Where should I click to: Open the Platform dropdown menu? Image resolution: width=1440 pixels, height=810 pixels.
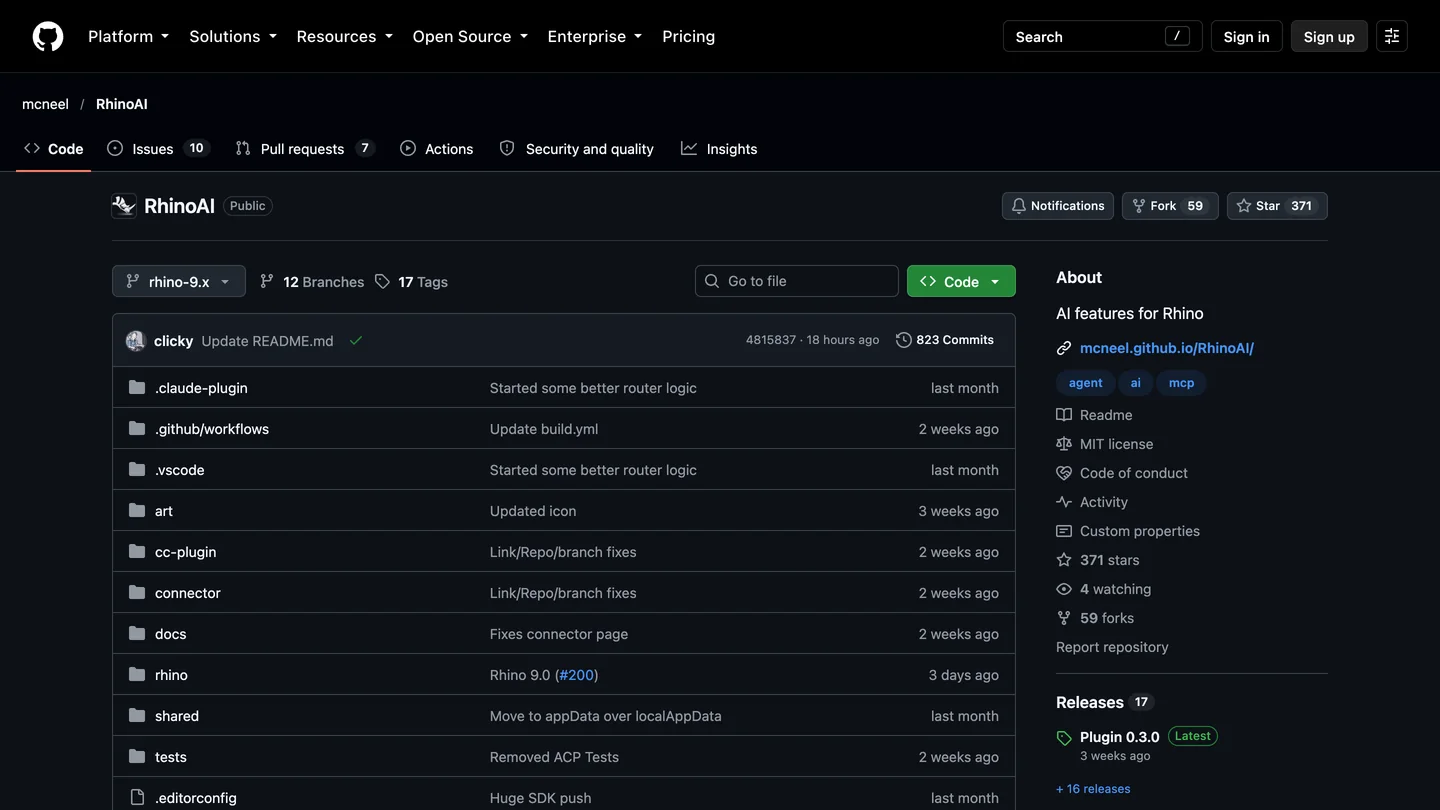point(128,36)
